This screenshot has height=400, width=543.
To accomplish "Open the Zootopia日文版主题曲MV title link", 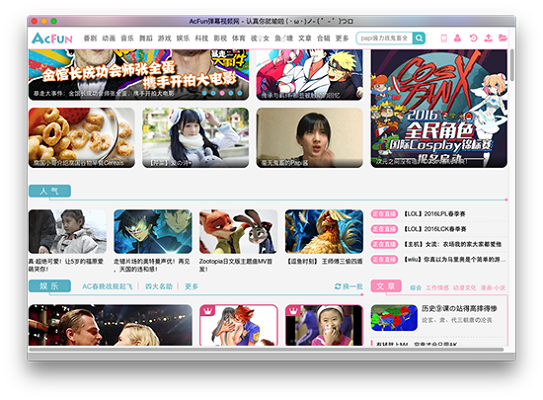I will coord(236,265).
